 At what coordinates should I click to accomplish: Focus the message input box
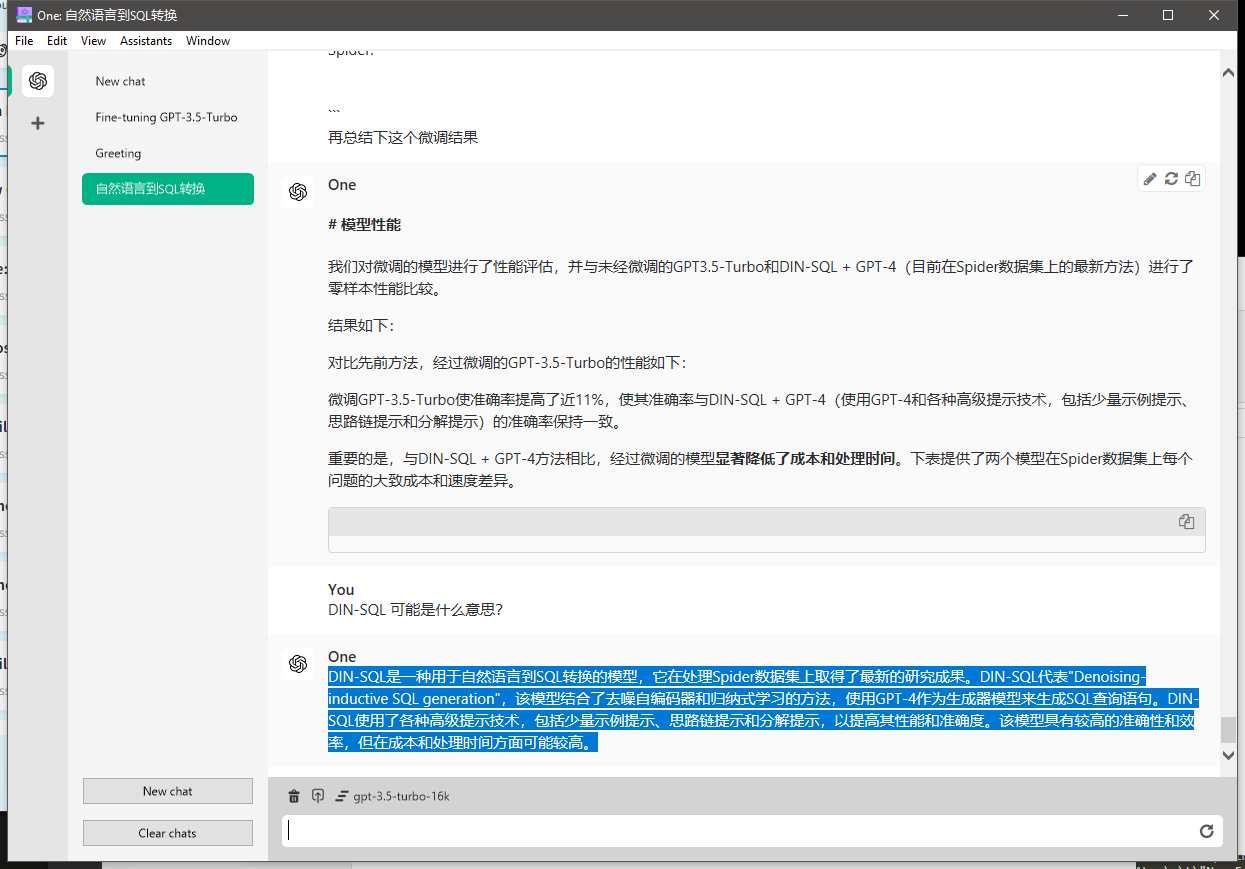[x=739, y=831]
